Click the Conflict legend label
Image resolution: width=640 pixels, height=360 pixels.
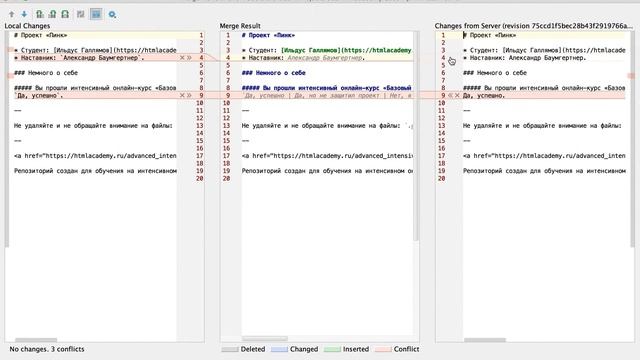[x=406, y=349]
